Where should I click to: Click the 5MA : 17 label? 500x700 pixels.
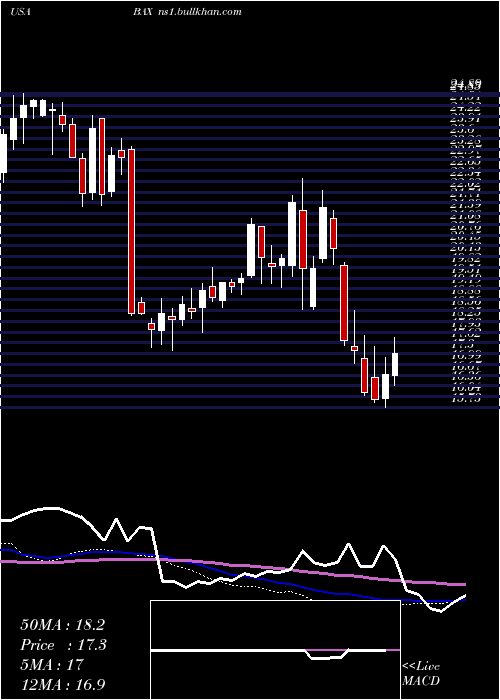tap(52, 665)
